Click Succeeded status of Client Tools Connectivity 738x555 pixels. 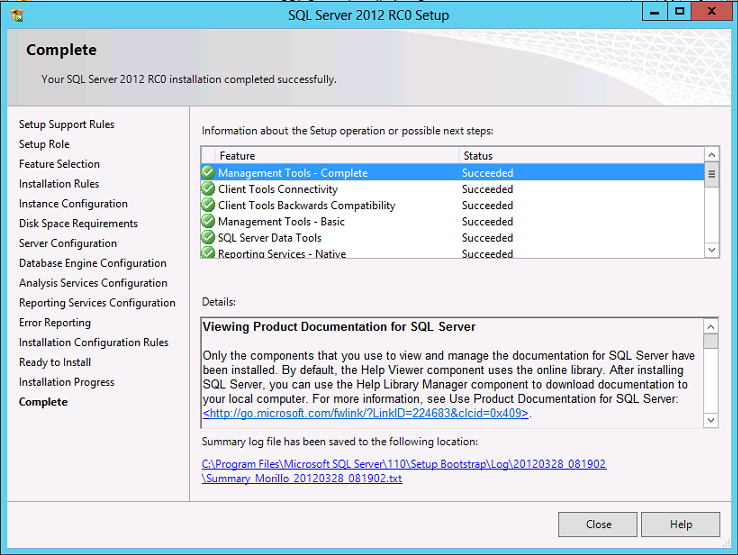[x=487, y=189]
